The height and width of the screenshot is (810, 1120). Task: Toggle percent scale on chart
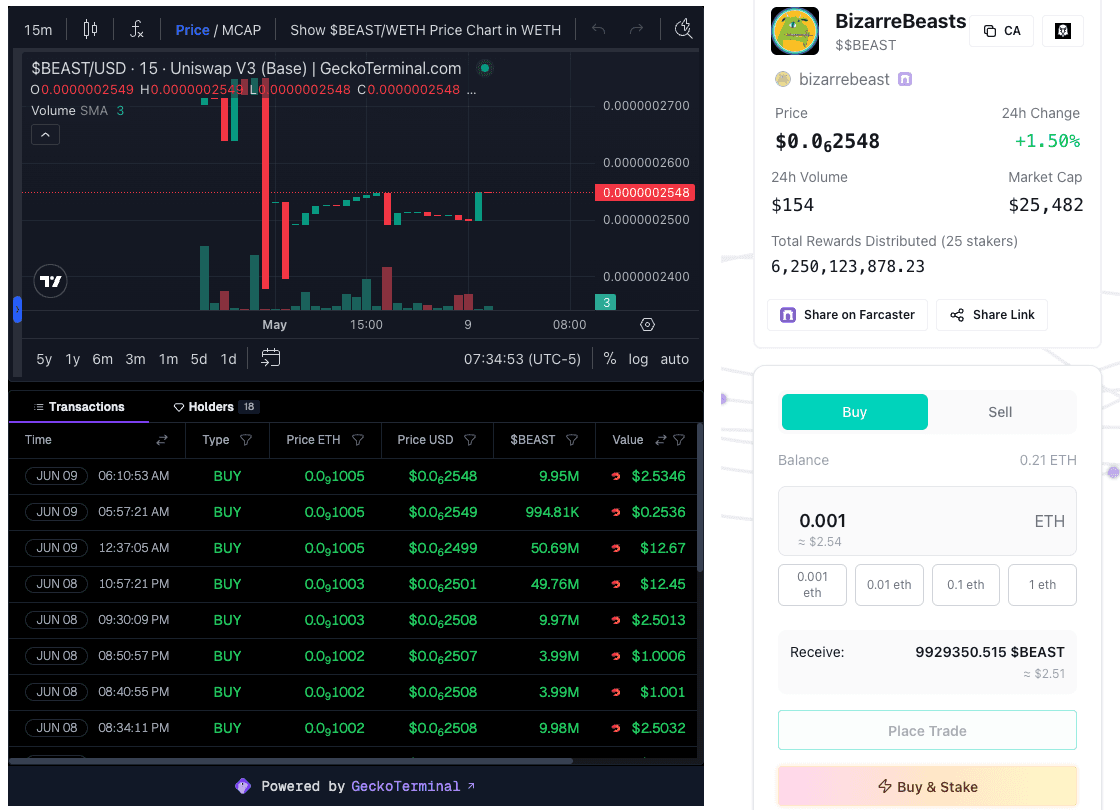click(609, 359)
